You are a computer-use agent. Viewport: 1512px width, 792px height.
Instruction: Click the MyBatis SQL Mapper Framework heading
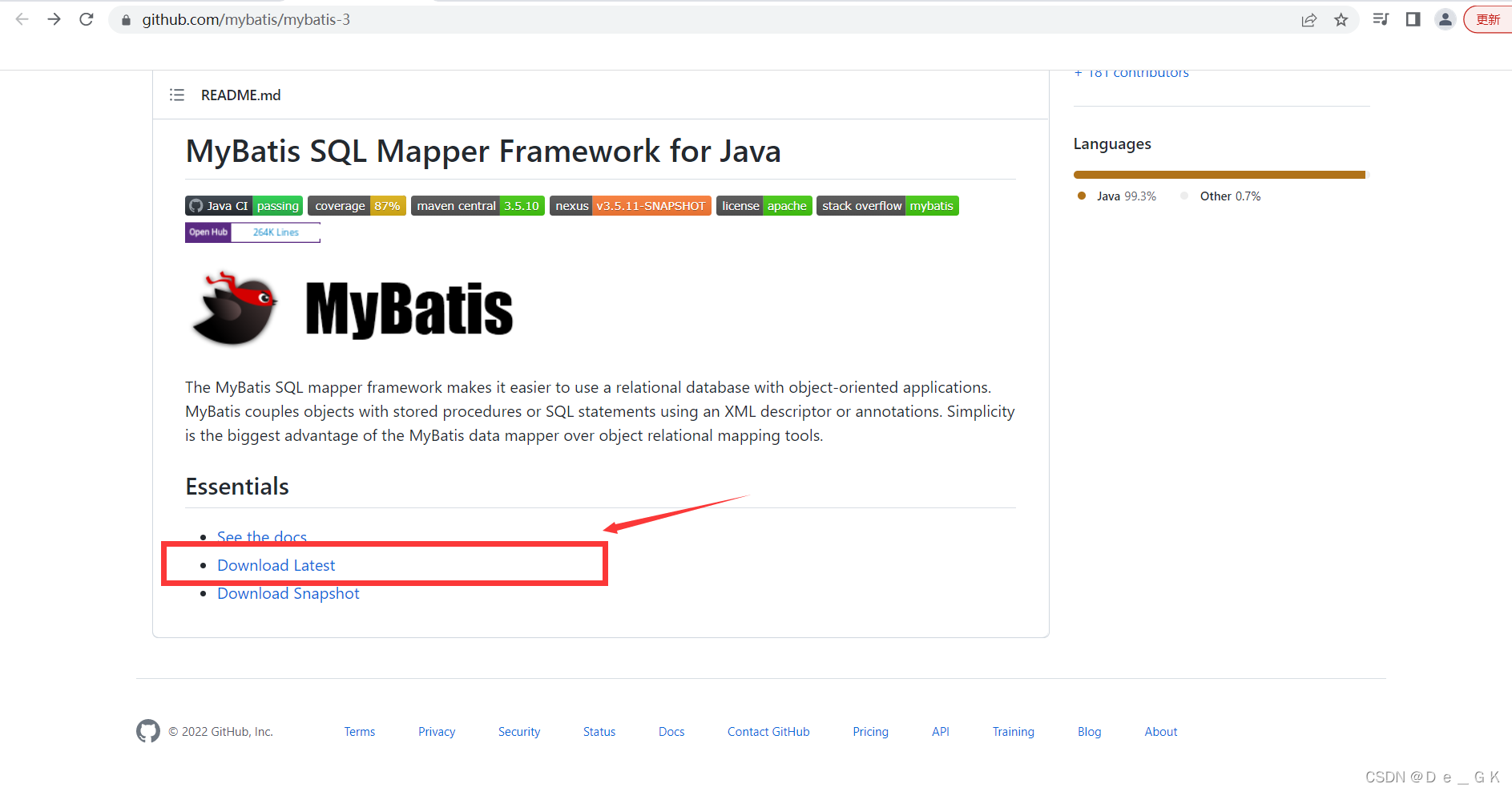point(483,152)
